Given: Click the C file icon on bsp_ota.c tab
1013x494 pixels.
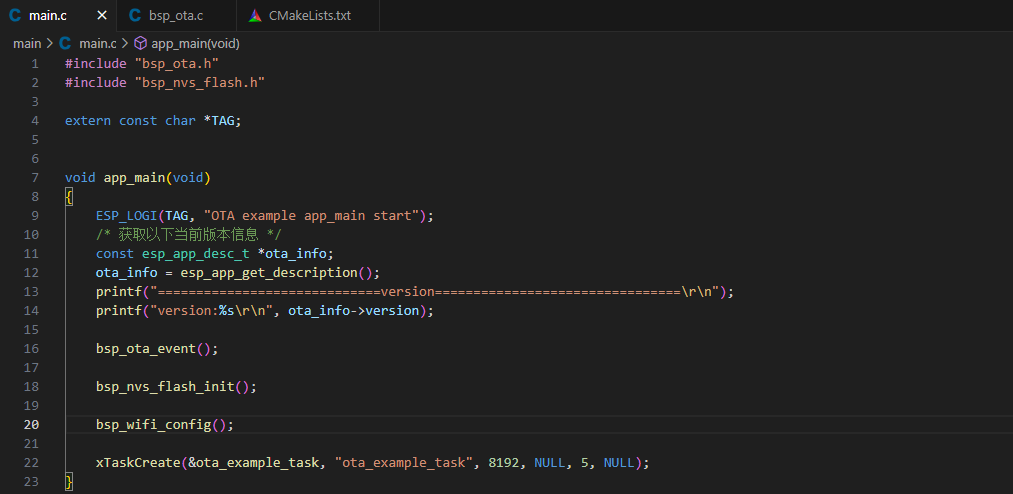Looking at the screenshot, I should (x=134, y=15).
